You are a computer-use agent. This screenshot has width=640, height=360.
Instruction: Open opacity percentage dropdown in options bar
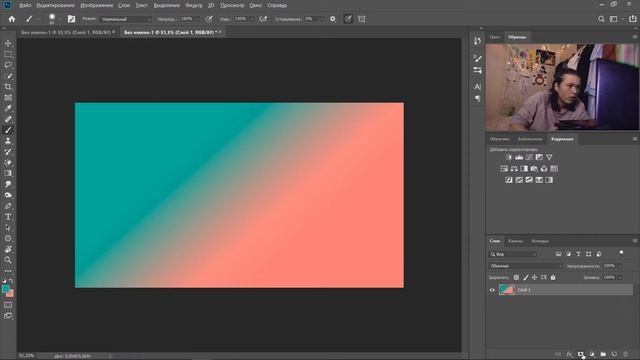pyautogui.click(x=198, y=19)
